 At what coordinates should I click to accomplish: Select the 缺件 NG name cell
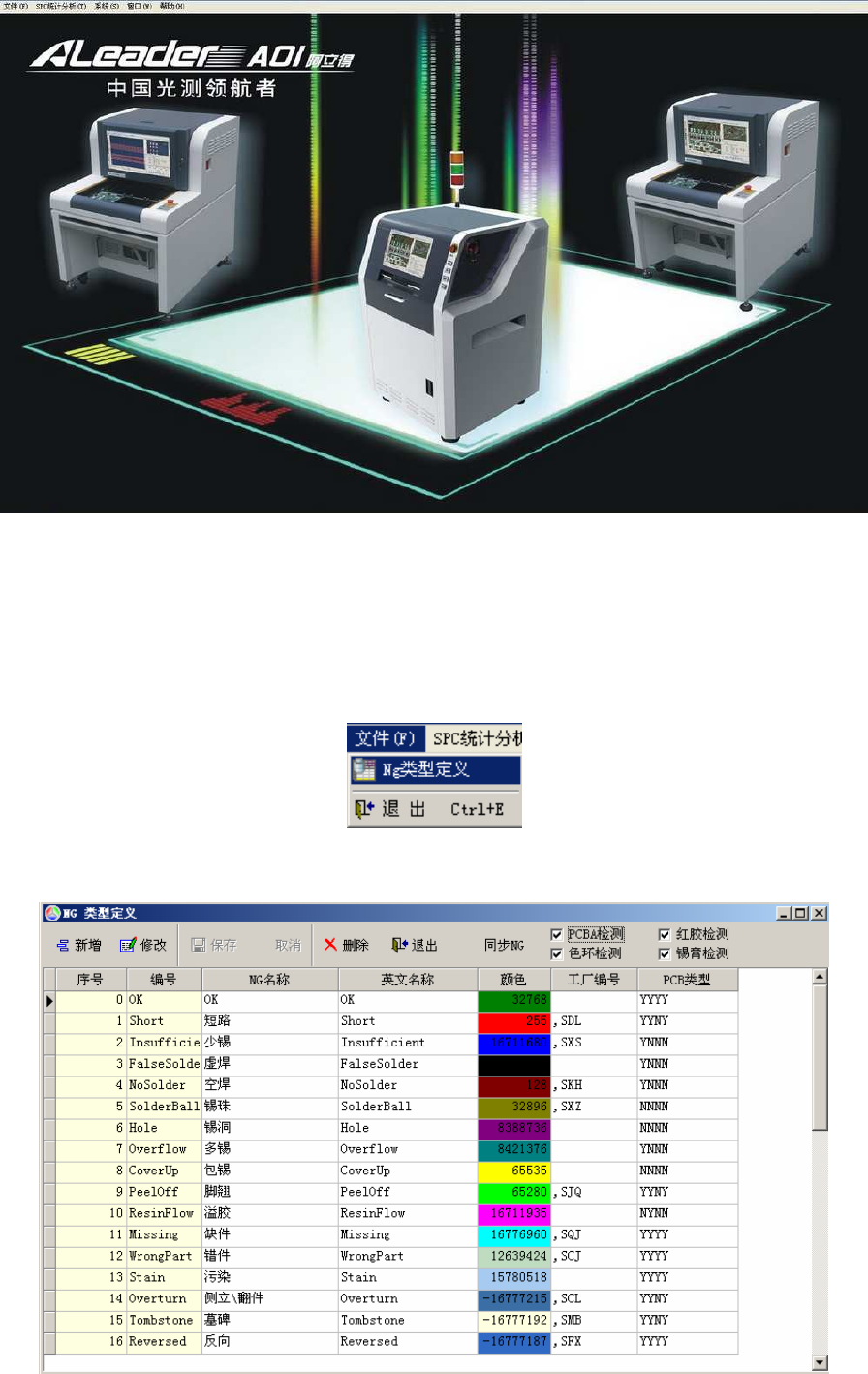[270, 1234]
